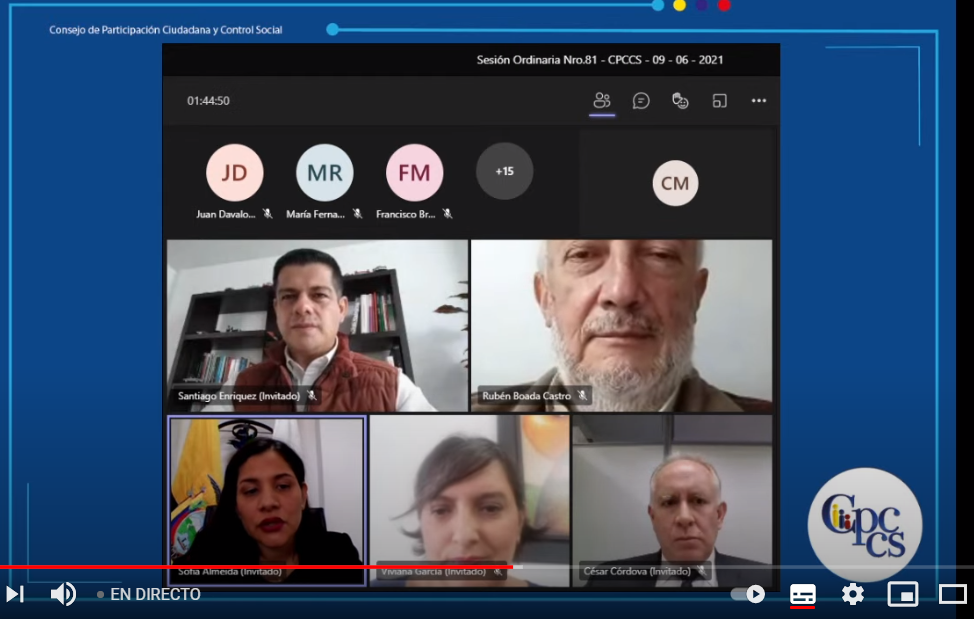Click the muted mic icon beside Francisco Br...
Viewport: 974px width, 619px height.
pyautogui.click(x=447, y=214)
